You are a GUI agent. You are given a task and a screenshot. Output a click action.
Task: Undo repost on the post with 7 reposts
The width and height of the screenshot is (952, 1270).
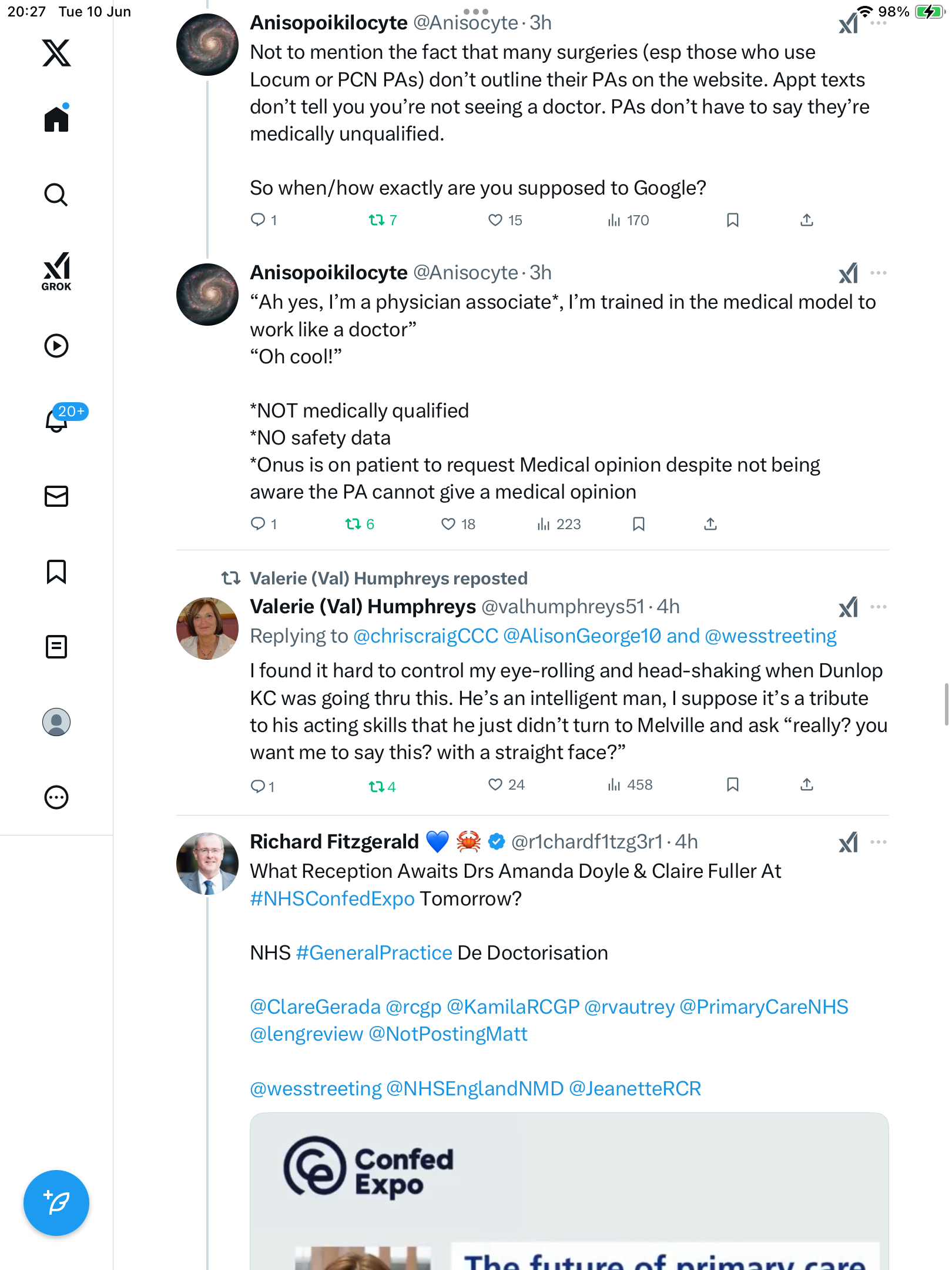[x=383, y=220]
